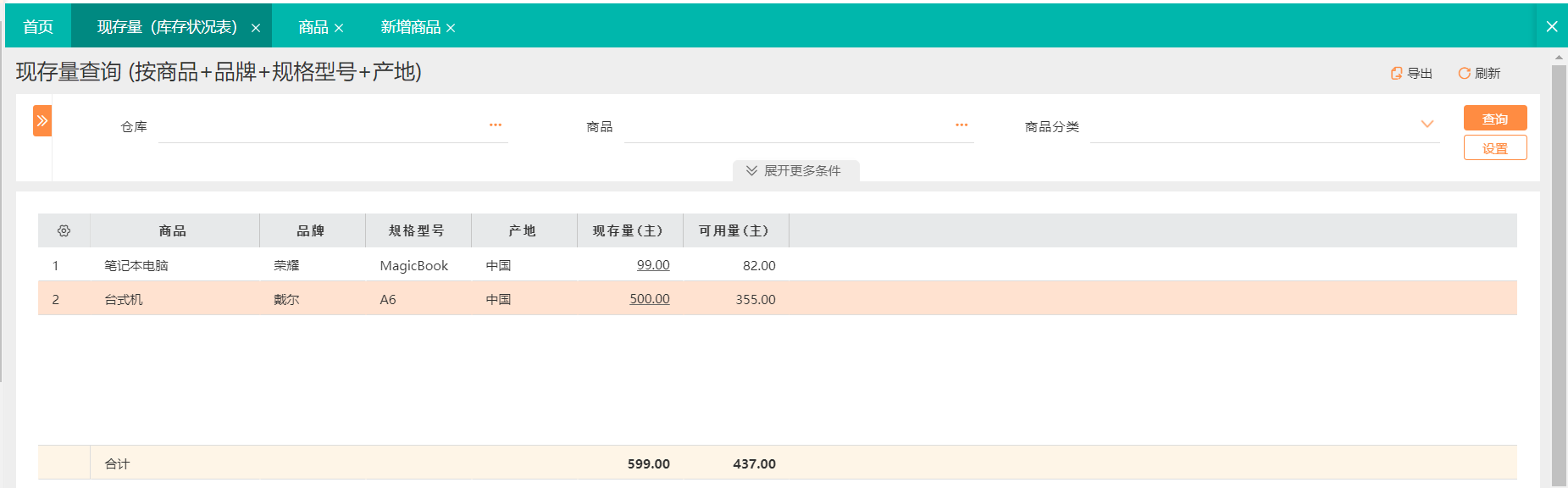
Task: Open the 商品分类 dropdown arrow
Action: click(x=1427, y=125)
